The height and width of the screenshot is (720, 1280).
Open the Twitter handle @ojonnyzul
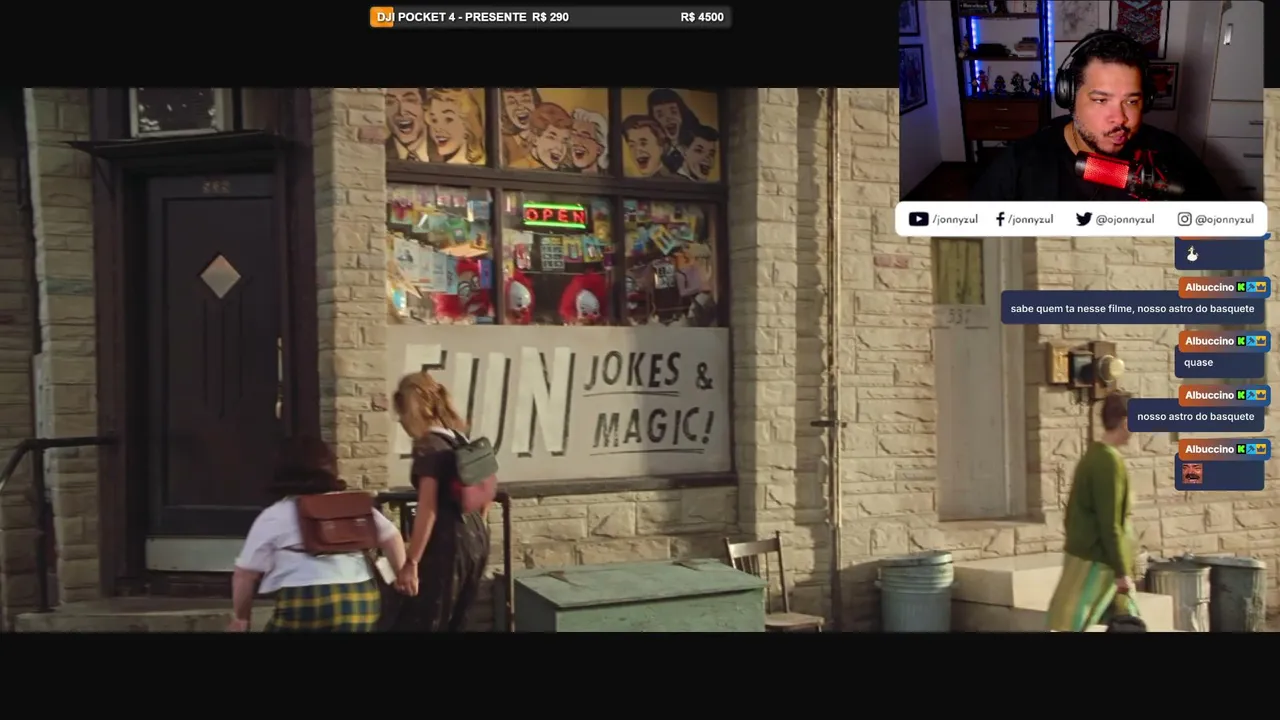pyautogui.click(x=1125, y=219)
